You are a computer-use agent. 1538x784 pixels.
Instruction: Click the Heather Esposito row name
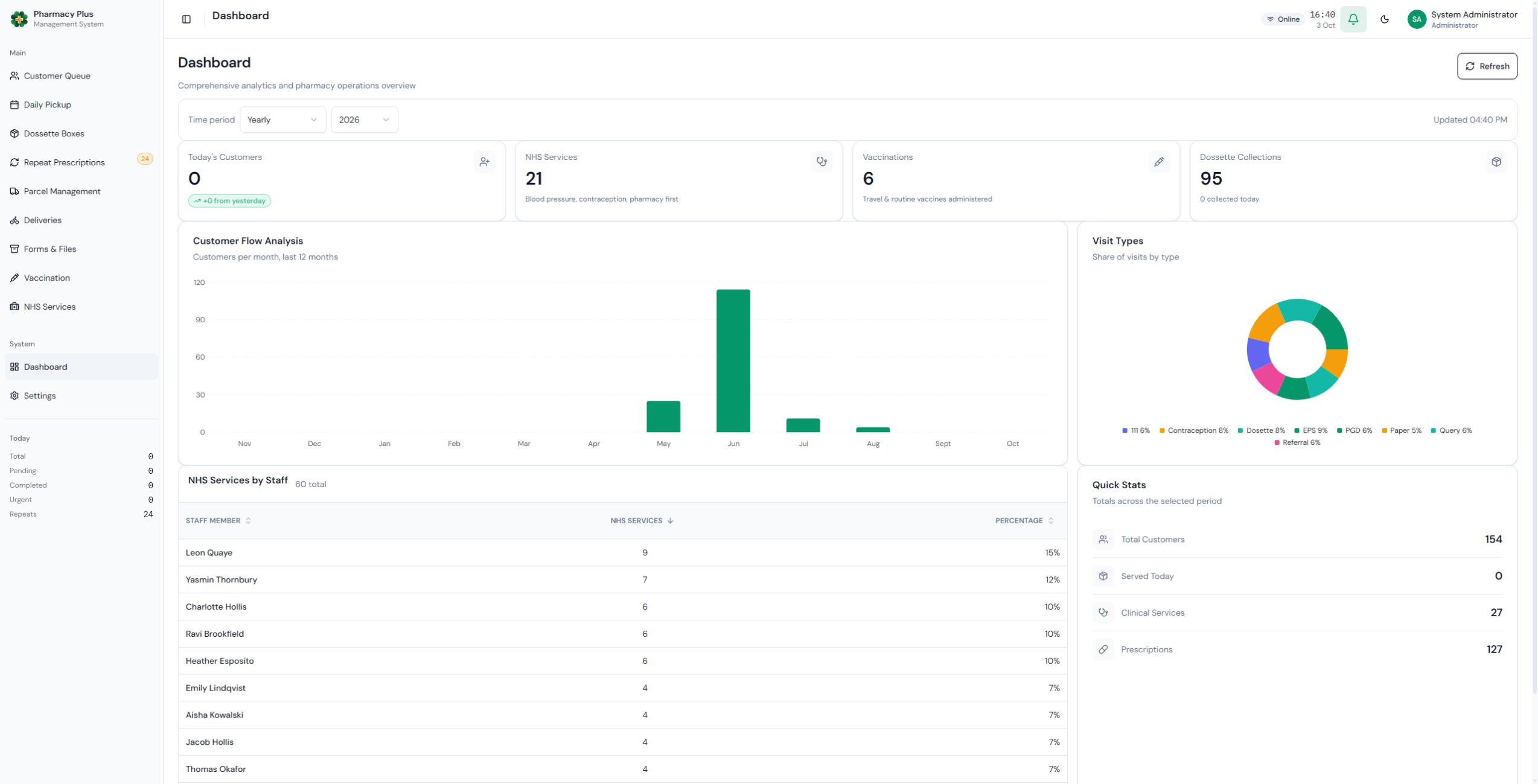[x=220, y=661]
